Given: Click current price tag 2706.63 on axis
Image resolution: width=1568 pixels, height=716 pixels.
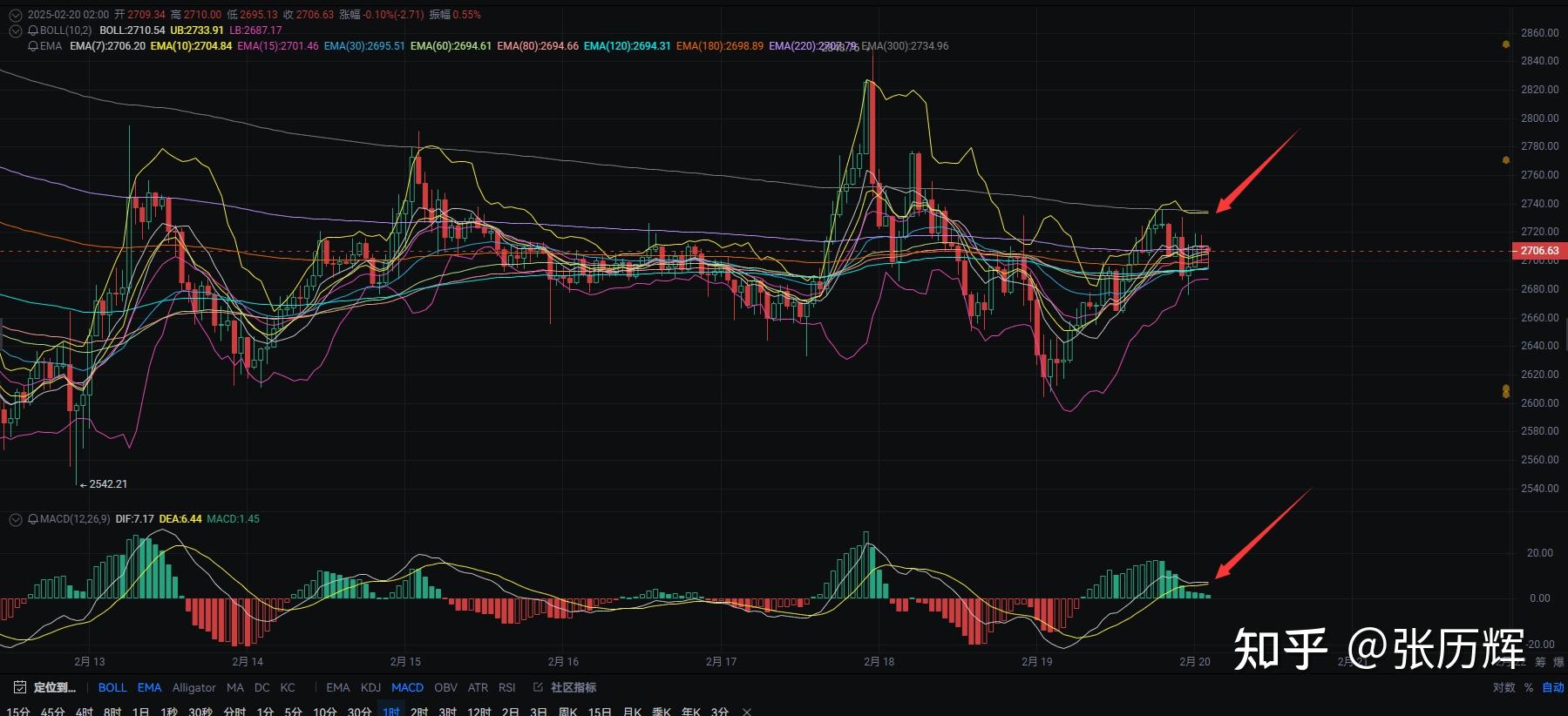Looking at the screenshot, I should 1539,251.
